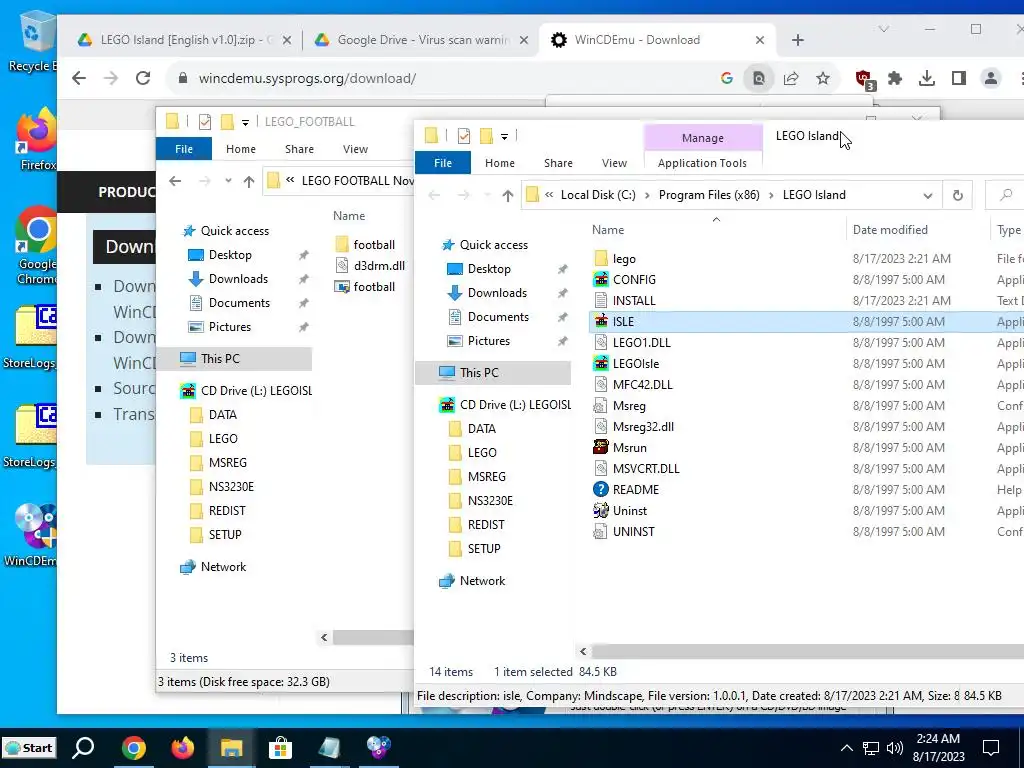1024x768 pixels.
Task: Open the quick access toolbar dropdown in LEGO_FOOTBALL
Action: 245,122
